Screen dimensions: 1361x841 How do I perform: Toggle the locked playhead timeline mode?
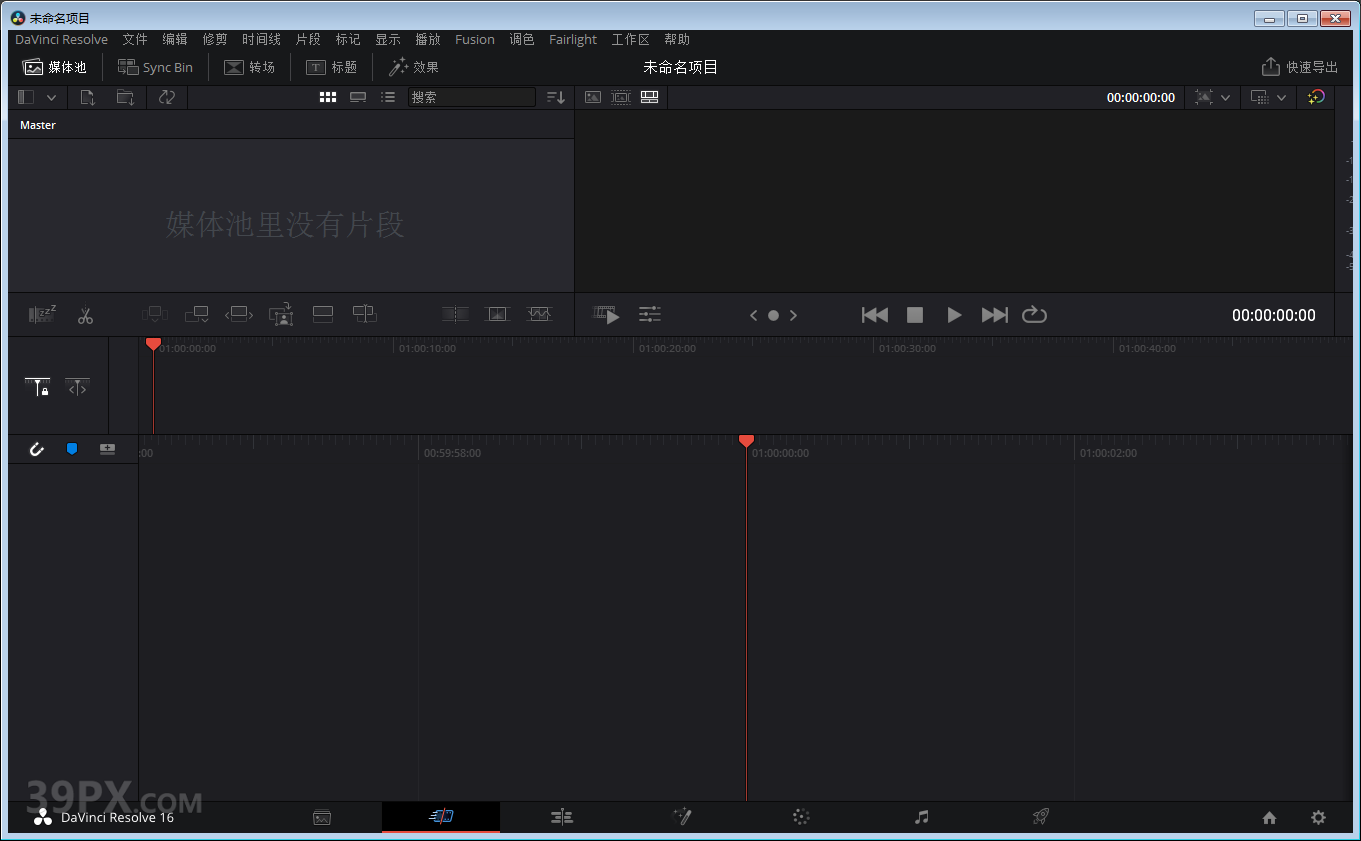point(38,387)
